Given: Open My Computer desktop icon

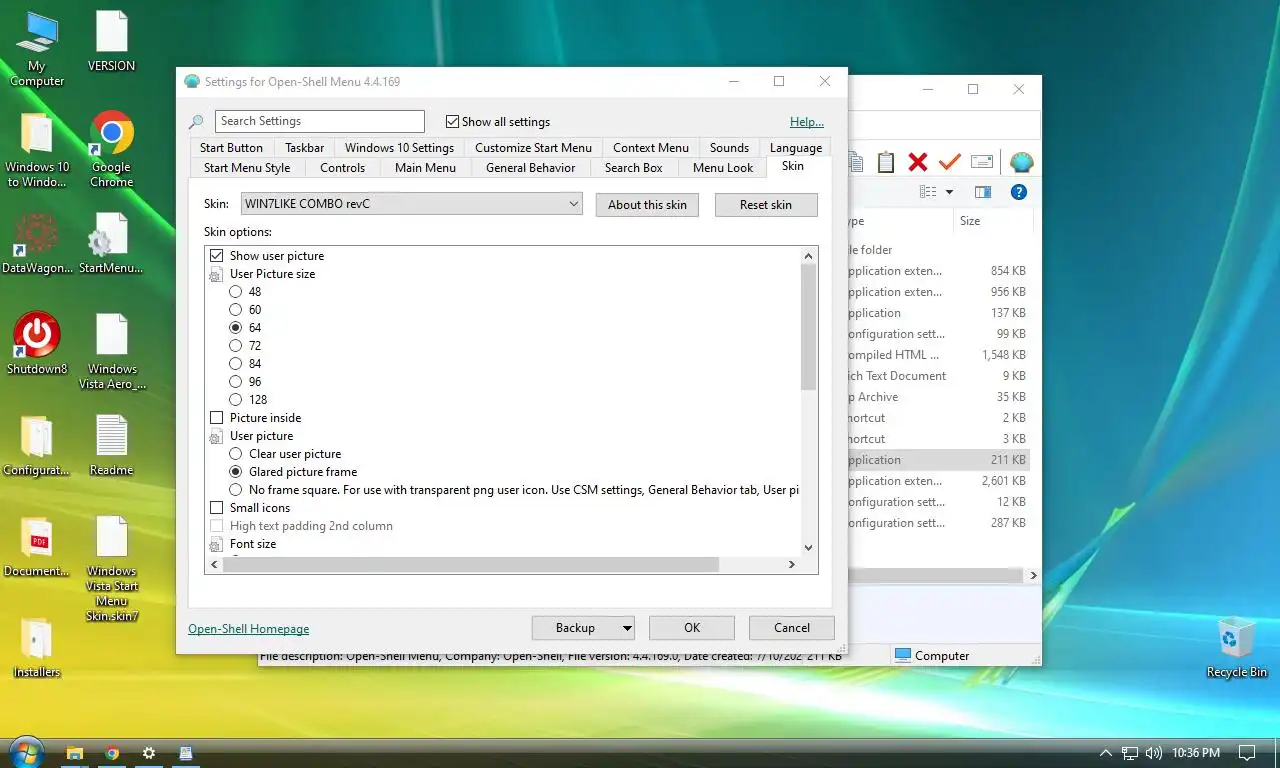Looking at the screenshot, I should [x=37, y=49].
